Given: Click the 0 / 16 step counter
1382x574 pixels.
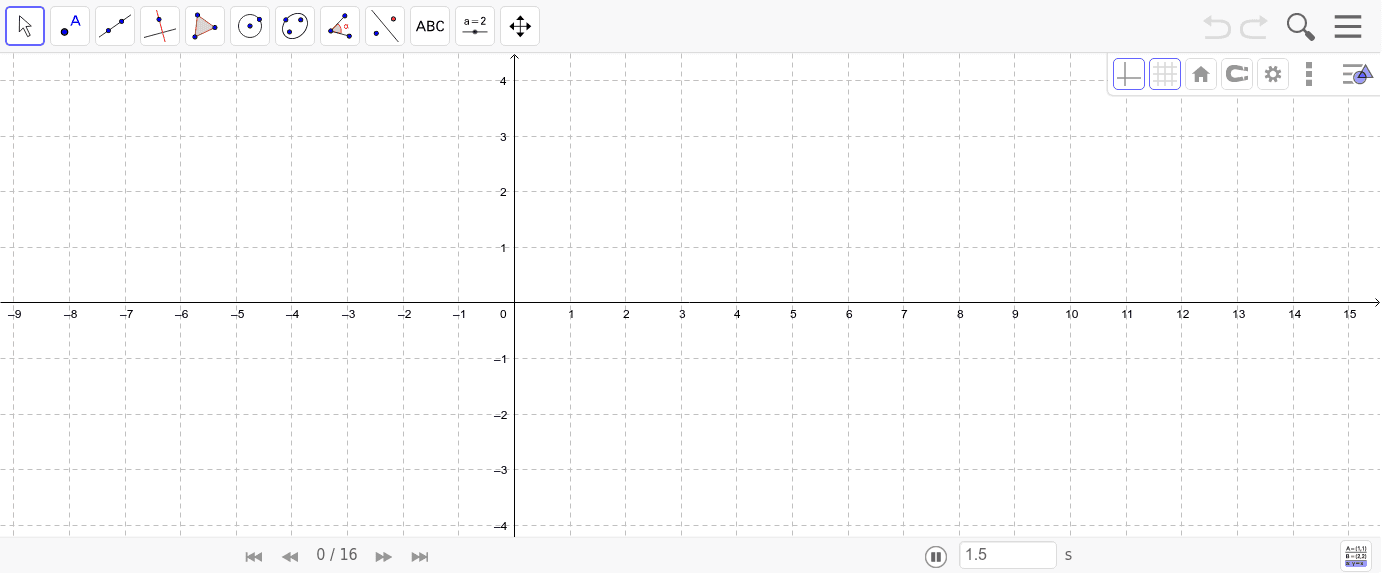Looking at the screenshot, I should coord(336,555).
